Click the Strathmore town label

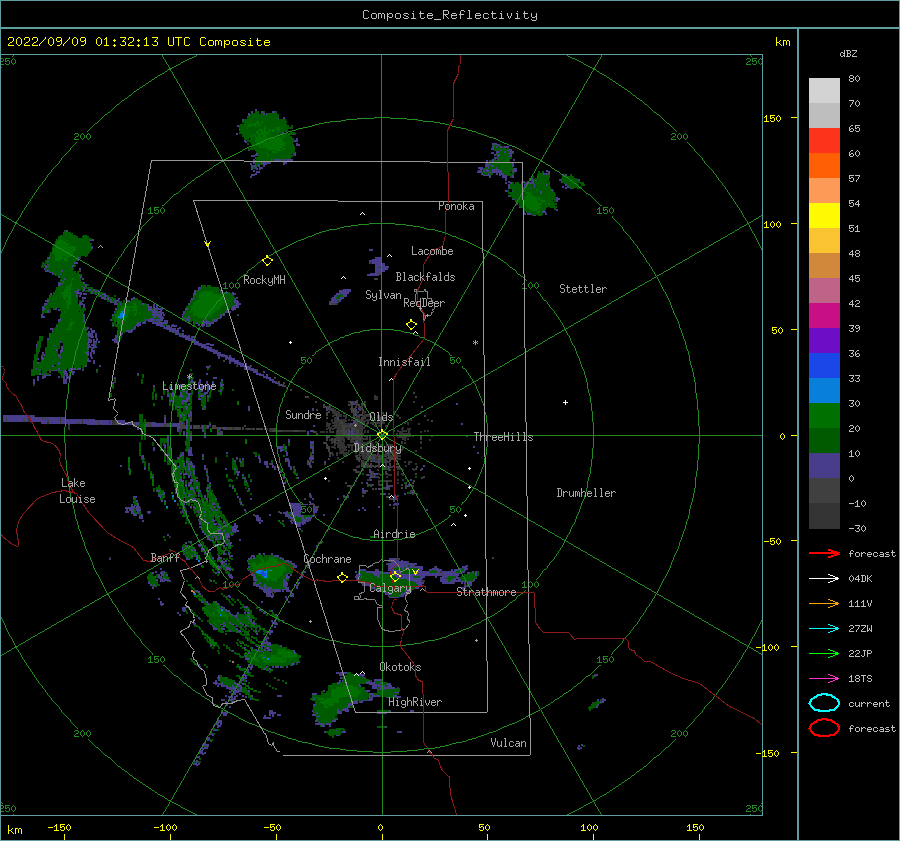pyautogui.click(x=486, y=592)
